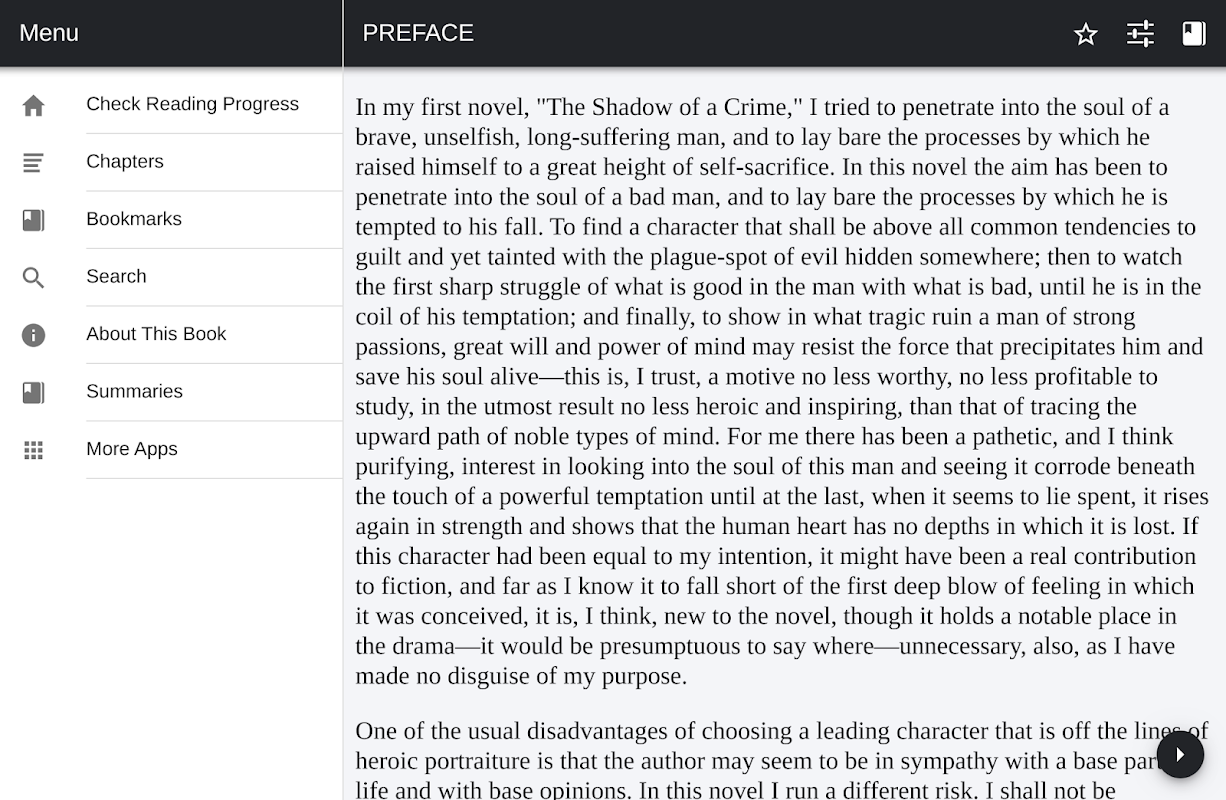The width and height of the screenshot is (1226, 800).
Task: Click the home icon in menu
Action: tap(34, 105)
